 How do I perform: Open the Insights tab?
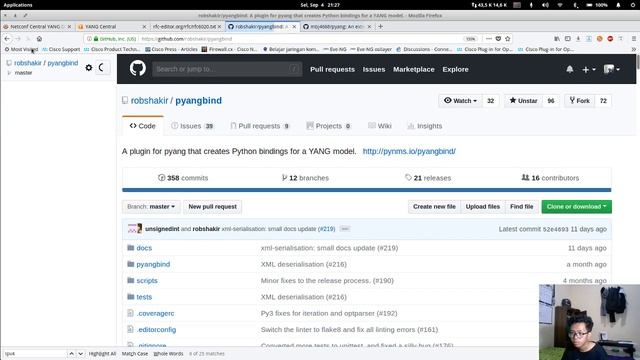coord(424,126)
